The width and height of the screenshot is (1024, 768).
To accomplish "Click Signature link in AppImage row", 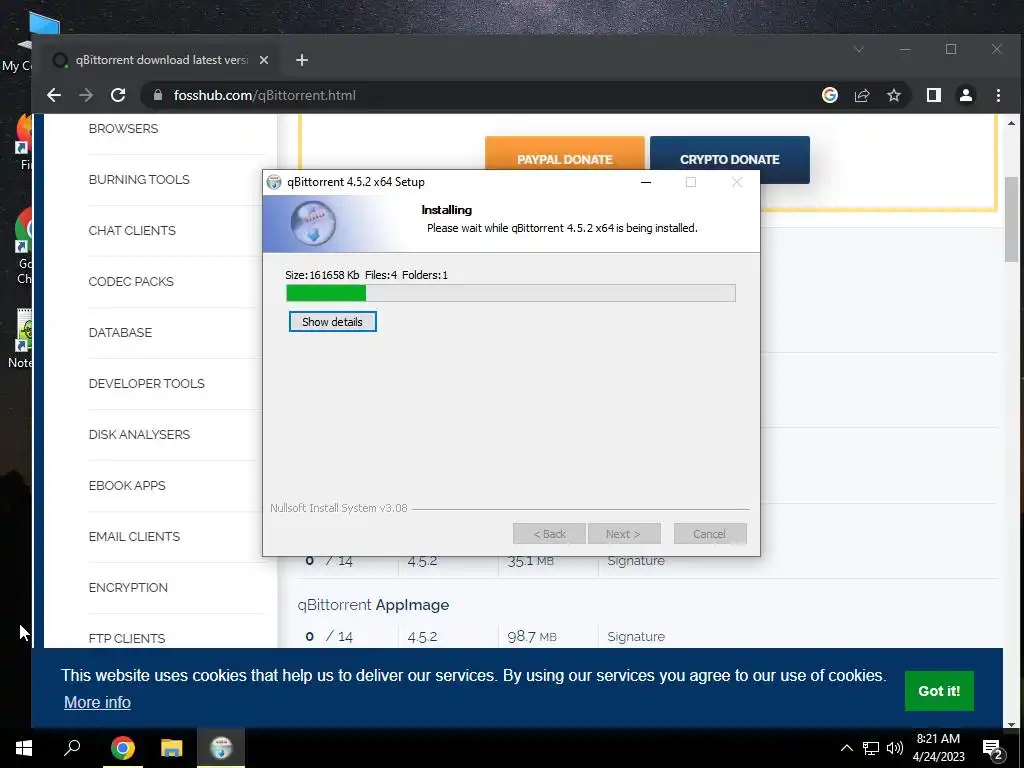I will click(636, 636).
